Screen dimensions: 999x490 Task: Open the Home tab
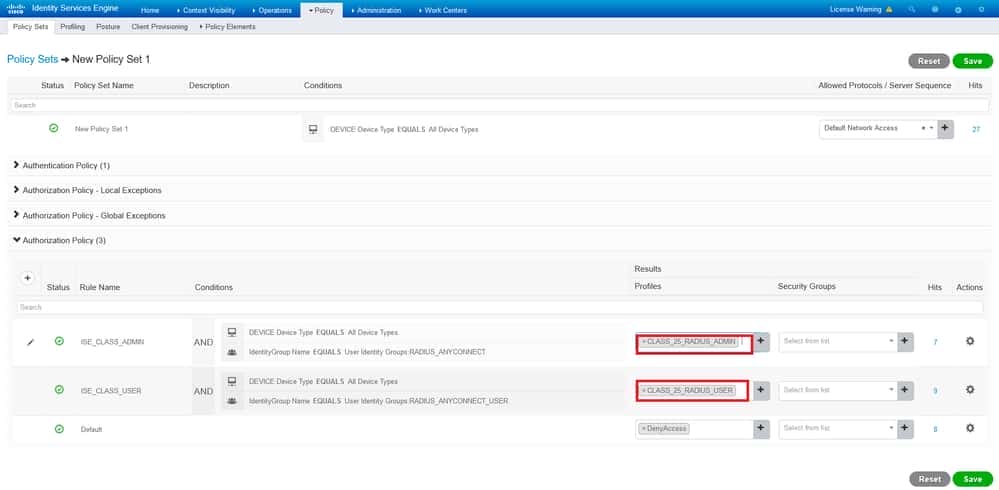coord(150,10)
